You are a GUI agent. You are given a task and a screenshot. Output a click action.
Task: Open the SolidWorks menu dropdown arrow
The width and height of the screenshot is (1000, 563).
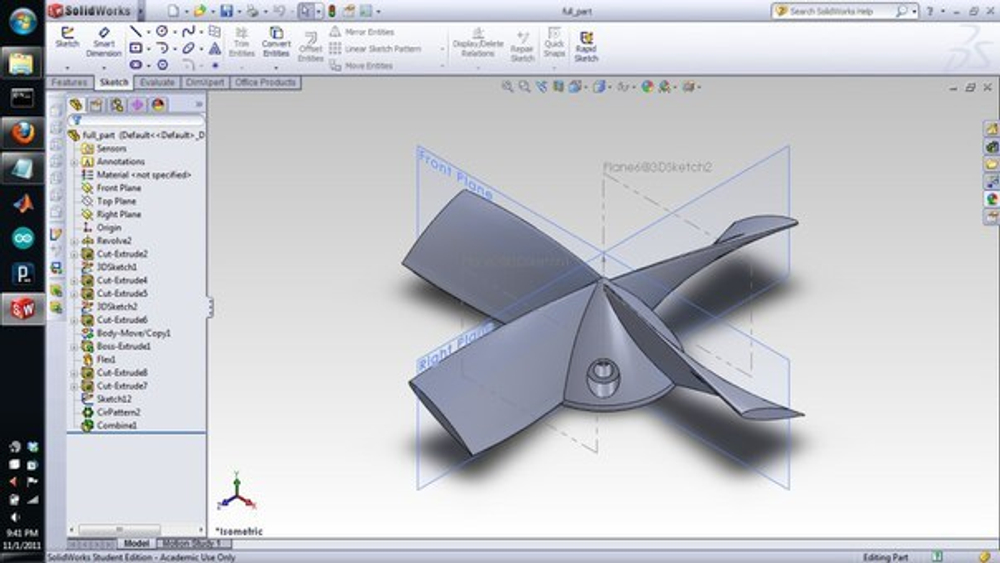[141, 11]
